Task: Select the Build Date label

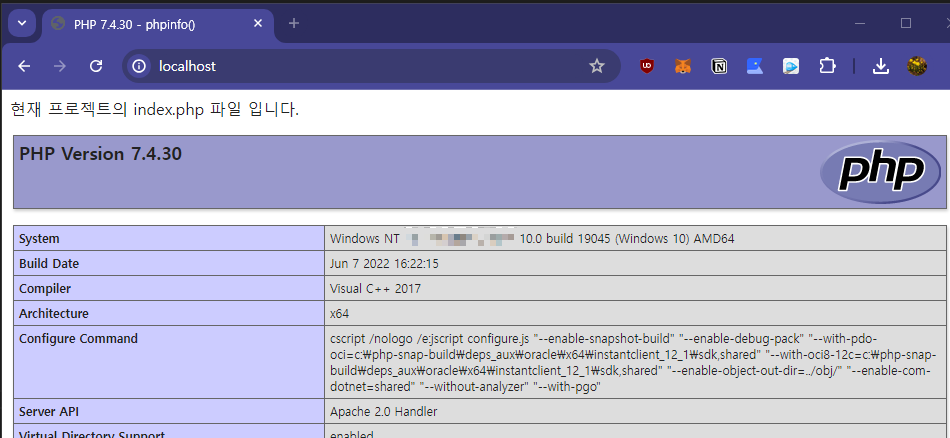Action: pyautogui.click(x=49, y=264)
